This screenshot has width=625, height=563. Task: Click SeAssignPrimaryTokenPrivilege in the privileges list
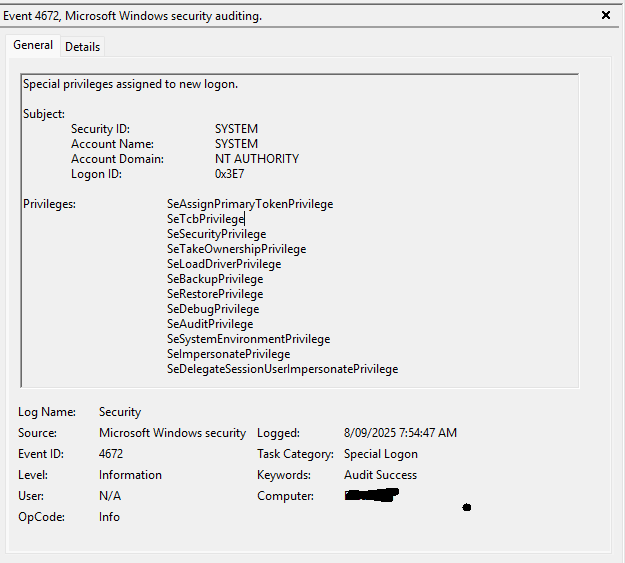pos(250,204)
